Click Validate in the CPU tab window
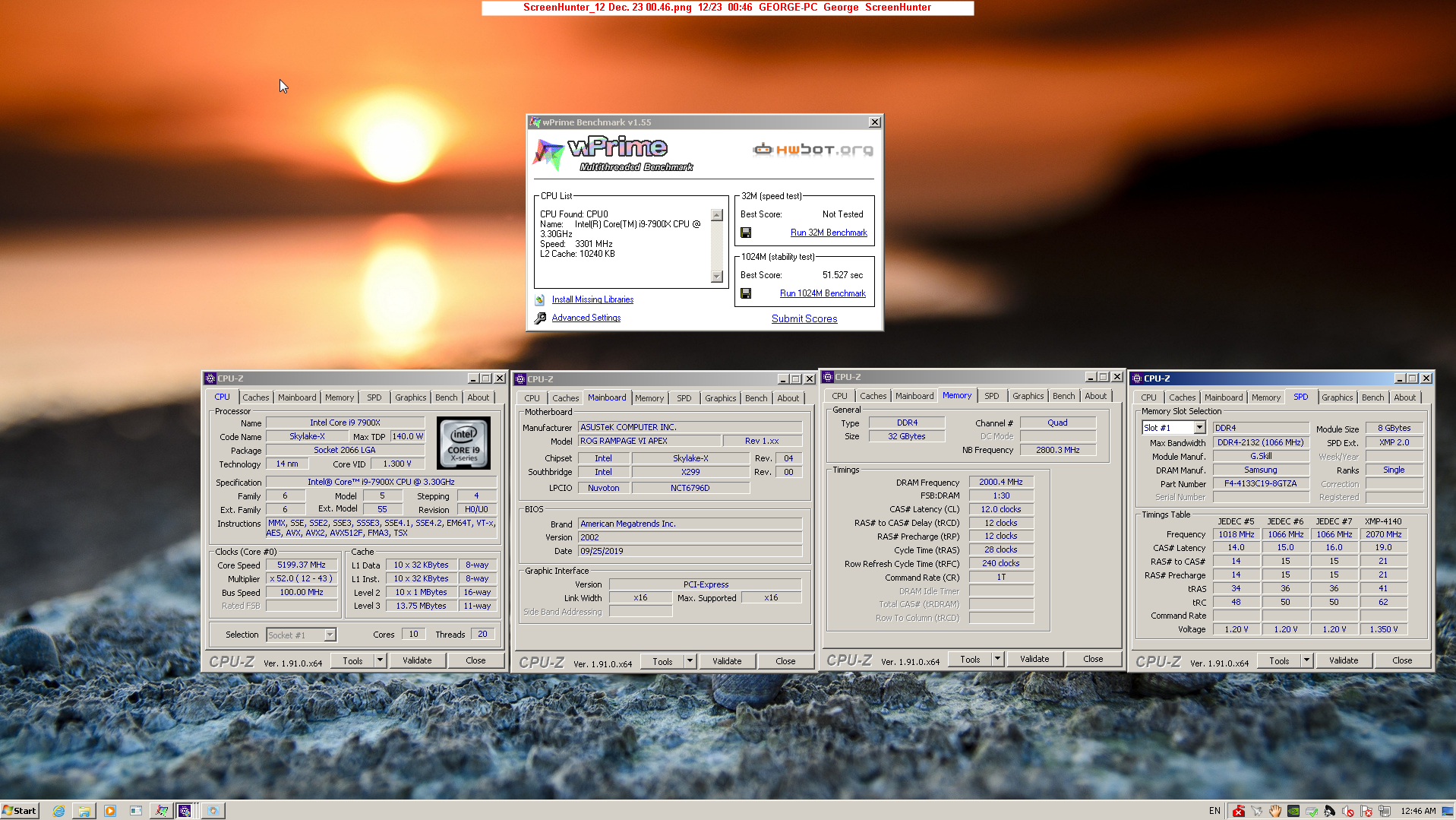 (x=417, y=660)
